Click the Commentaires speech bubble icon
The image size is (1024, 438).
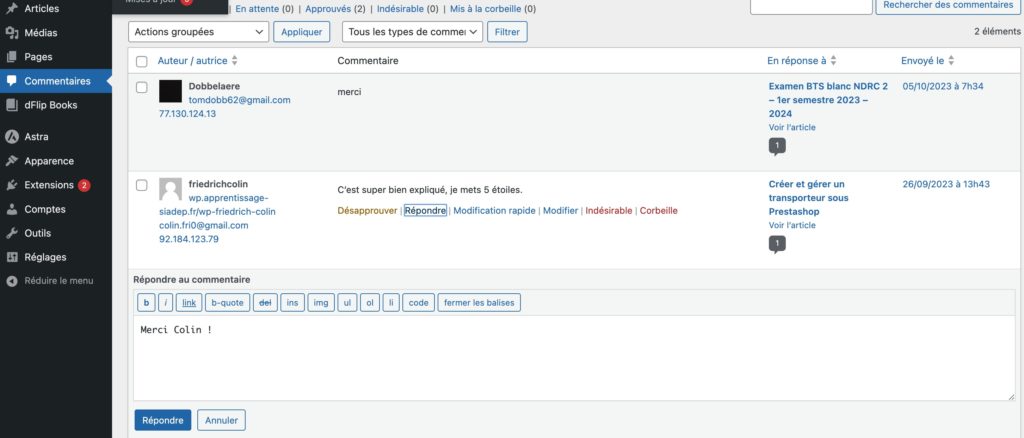tap(11, 81)
